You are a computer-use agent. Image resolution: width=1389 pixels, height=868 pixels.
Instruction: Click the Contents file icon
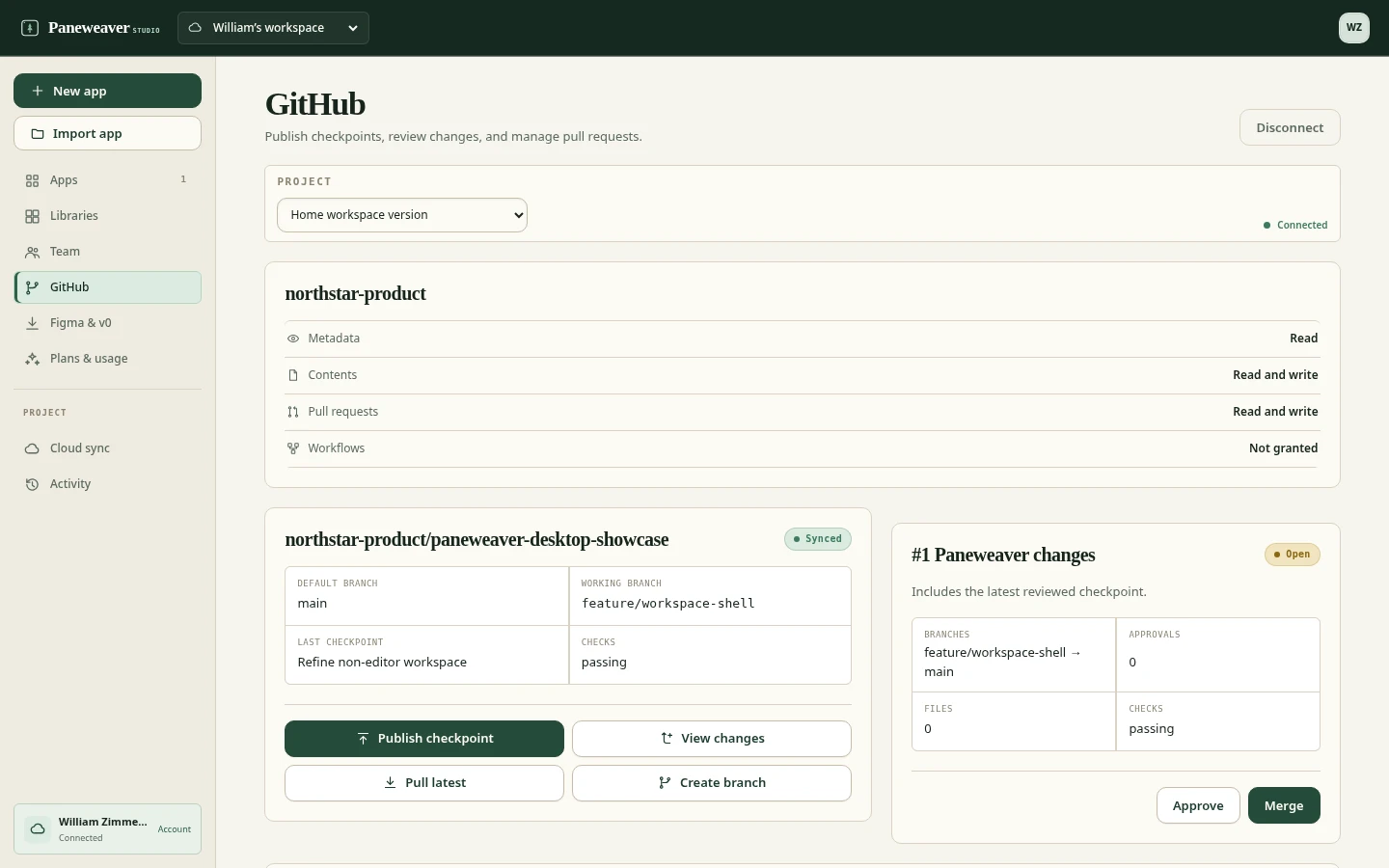click(293, 375)
